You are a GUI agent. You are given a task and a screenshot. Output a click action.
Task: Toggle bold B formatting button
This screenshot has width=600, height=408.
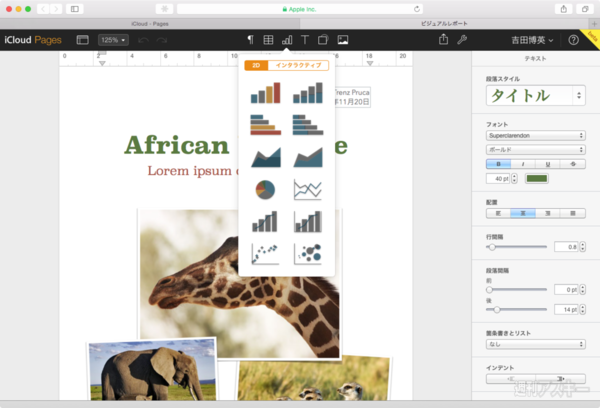pyautogui.click(x=498, y=164)
